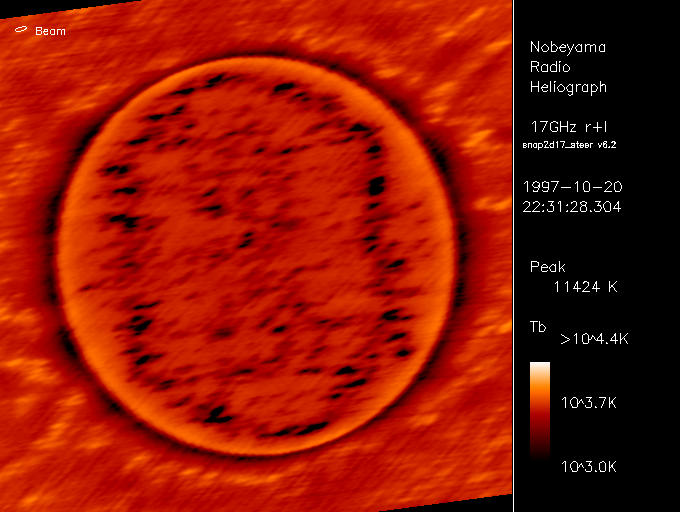Click the Peak label
The width and height of the screenshot is (680, 512).
pyautogui.click(x=547, y=267)
